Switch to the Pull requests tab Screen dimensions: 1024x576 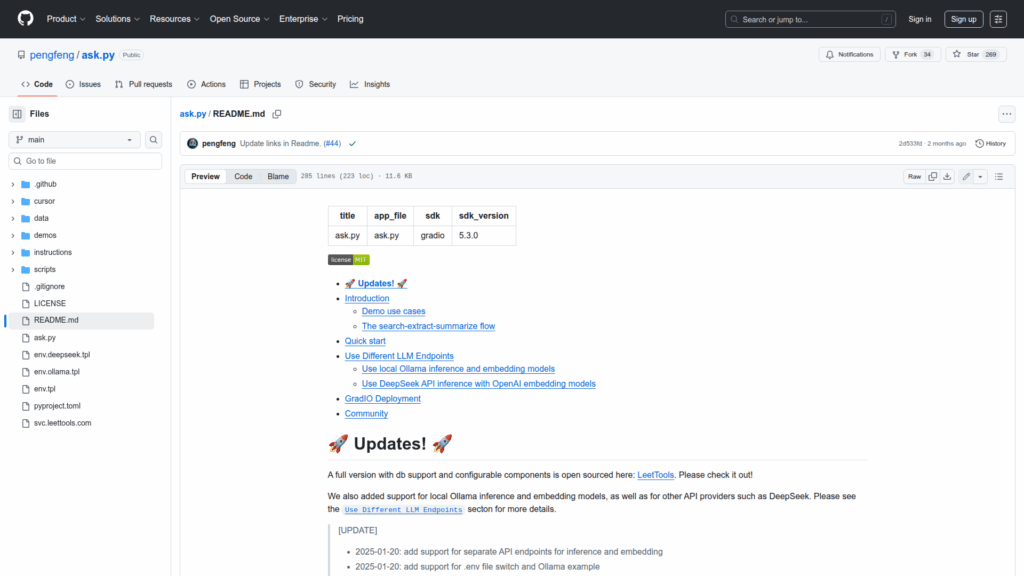[143, 84]
